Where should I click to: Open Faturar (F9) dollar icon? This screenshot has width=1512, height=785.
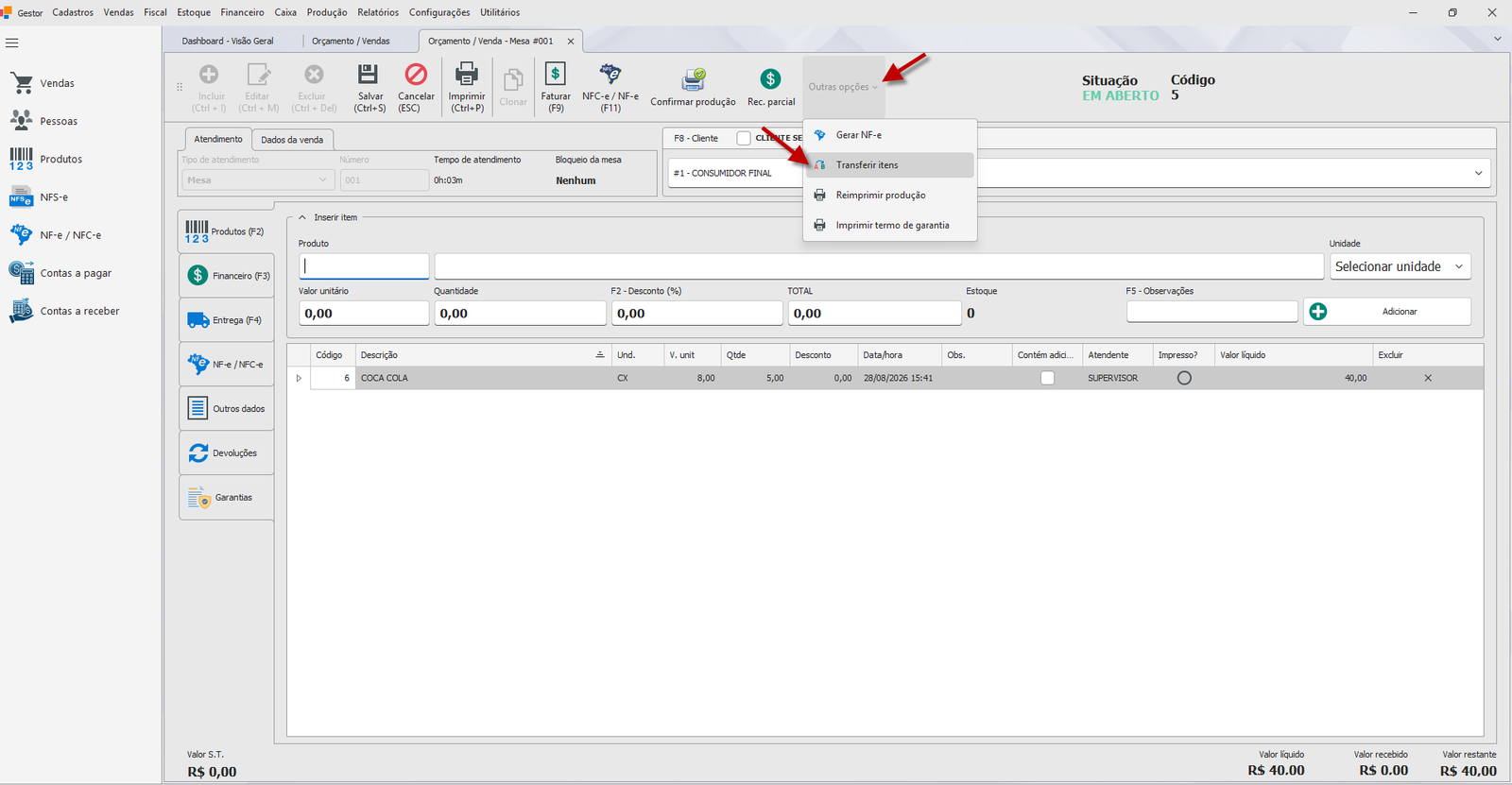pos(556,75)
